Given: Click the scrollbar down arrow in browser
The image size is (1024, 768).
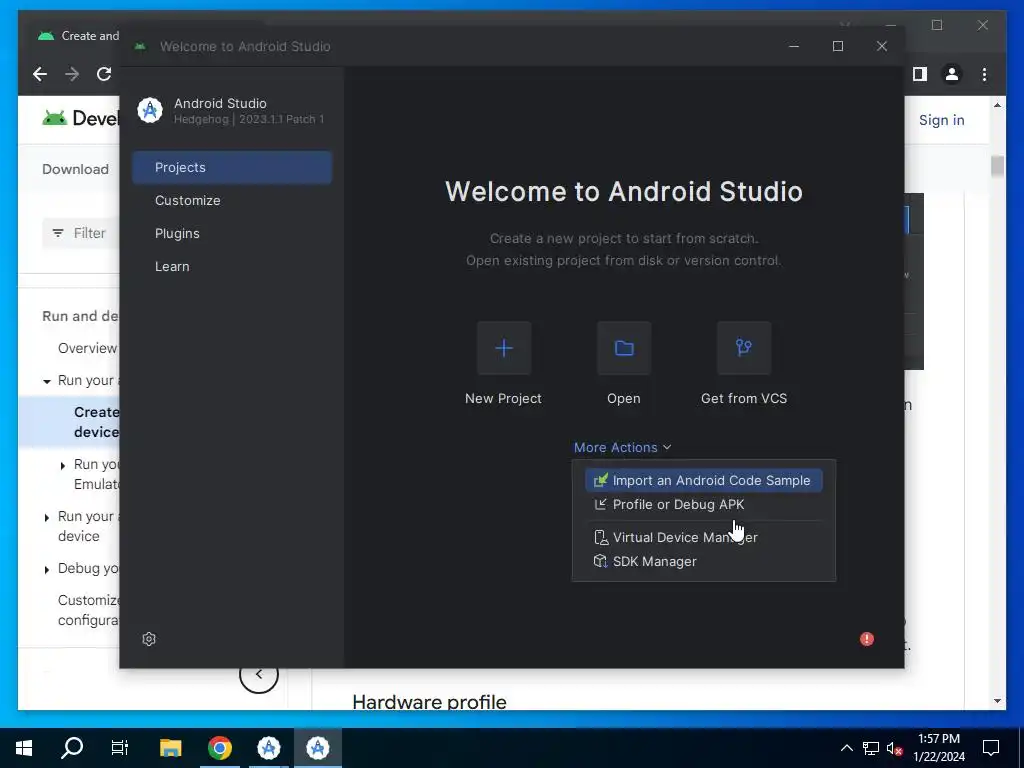Looking at the screenshot, I should pos(997,701).
